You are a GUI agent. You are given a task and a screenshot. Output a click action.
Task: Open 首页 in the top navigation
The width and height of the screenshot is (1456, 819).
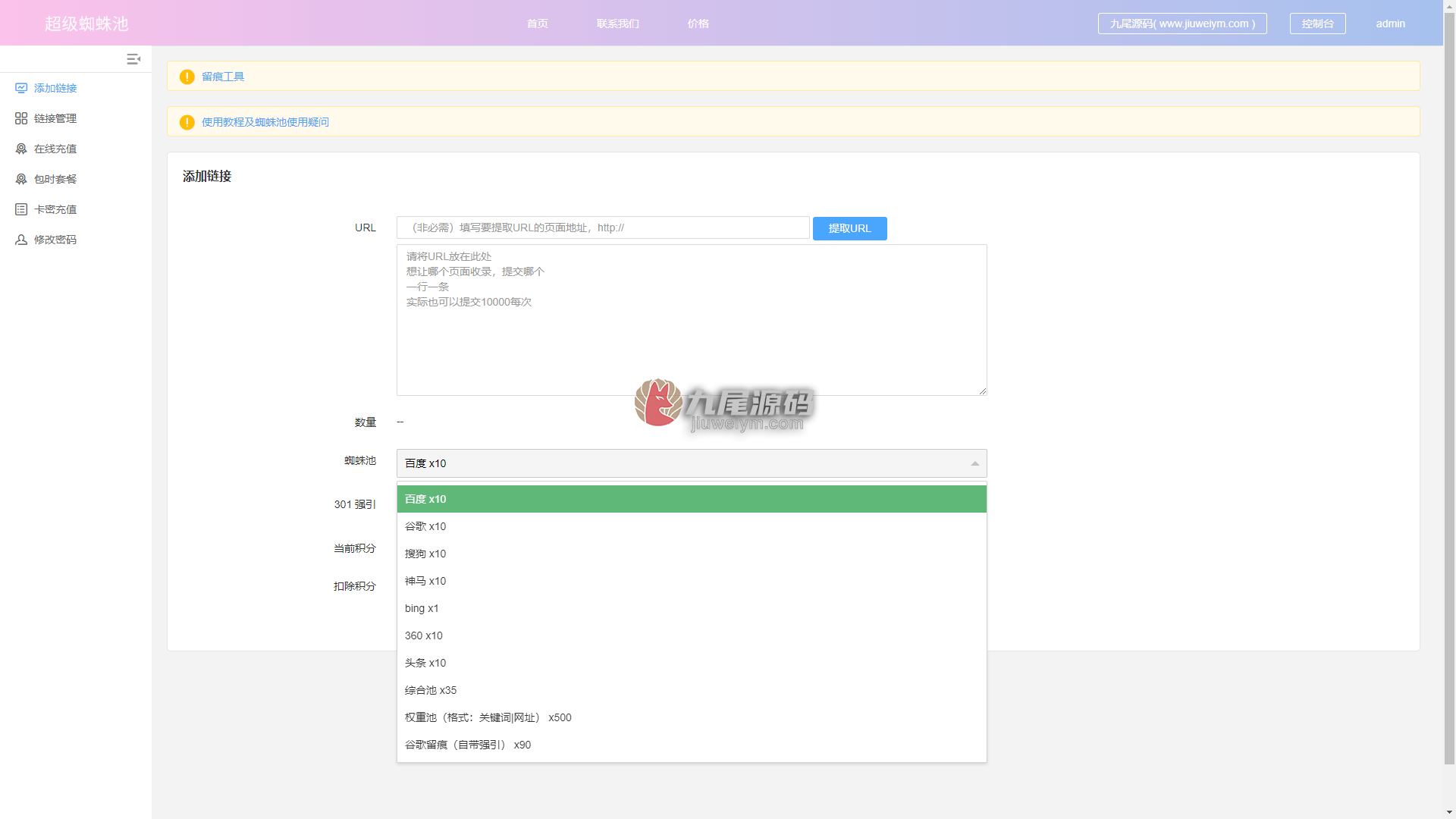tap(538, 24)
